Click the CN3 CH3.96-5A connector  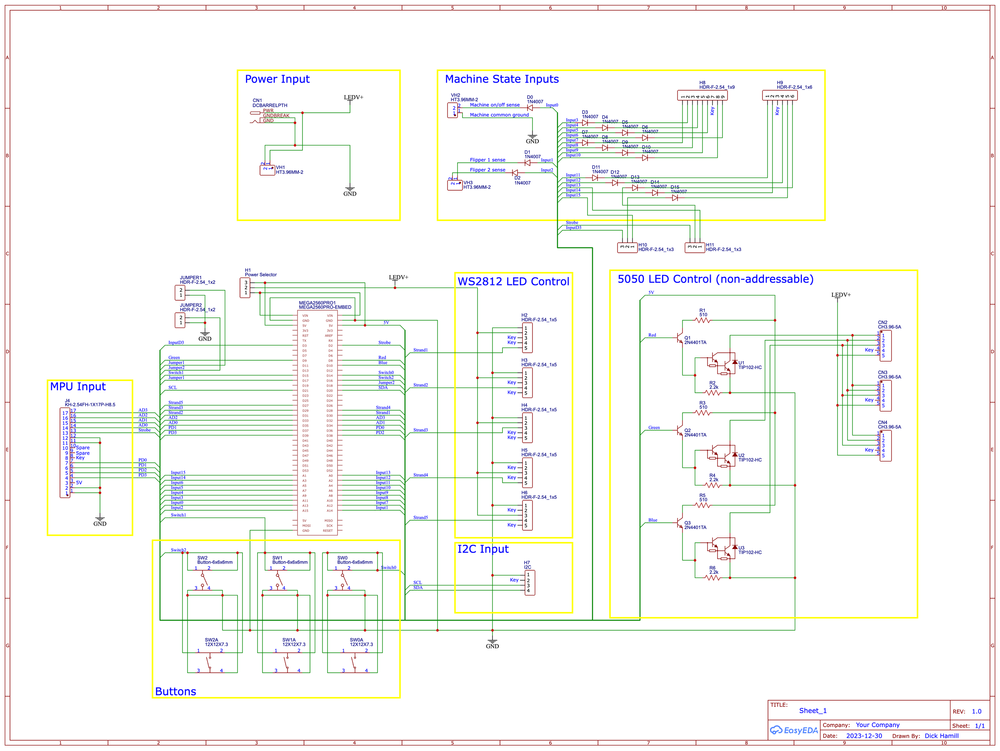pos(885,396)
